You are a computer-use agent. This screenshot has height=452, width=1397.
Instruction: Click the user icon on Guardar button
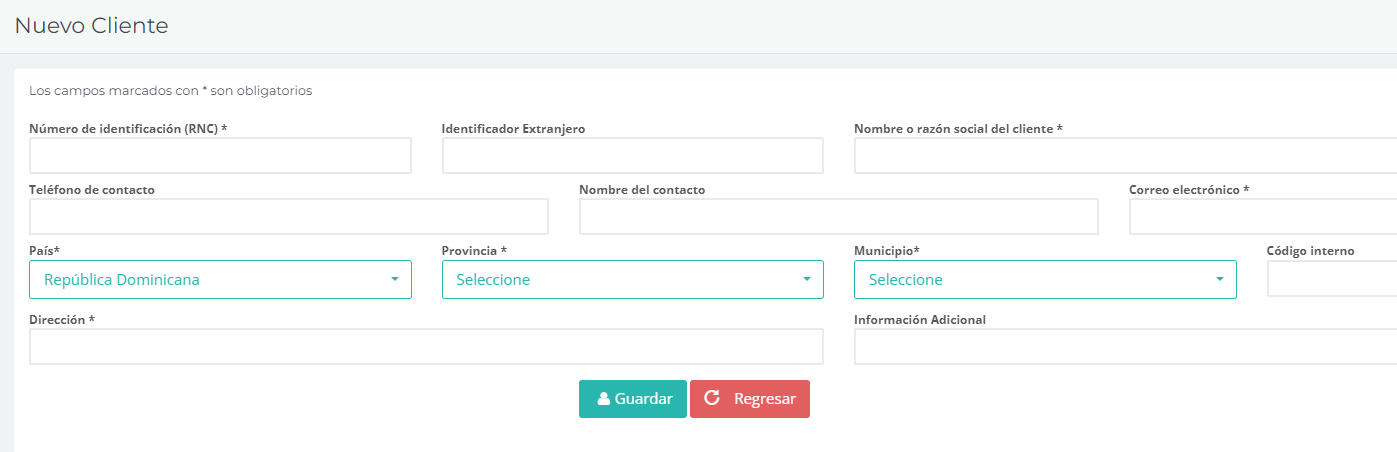coord(603,399)
